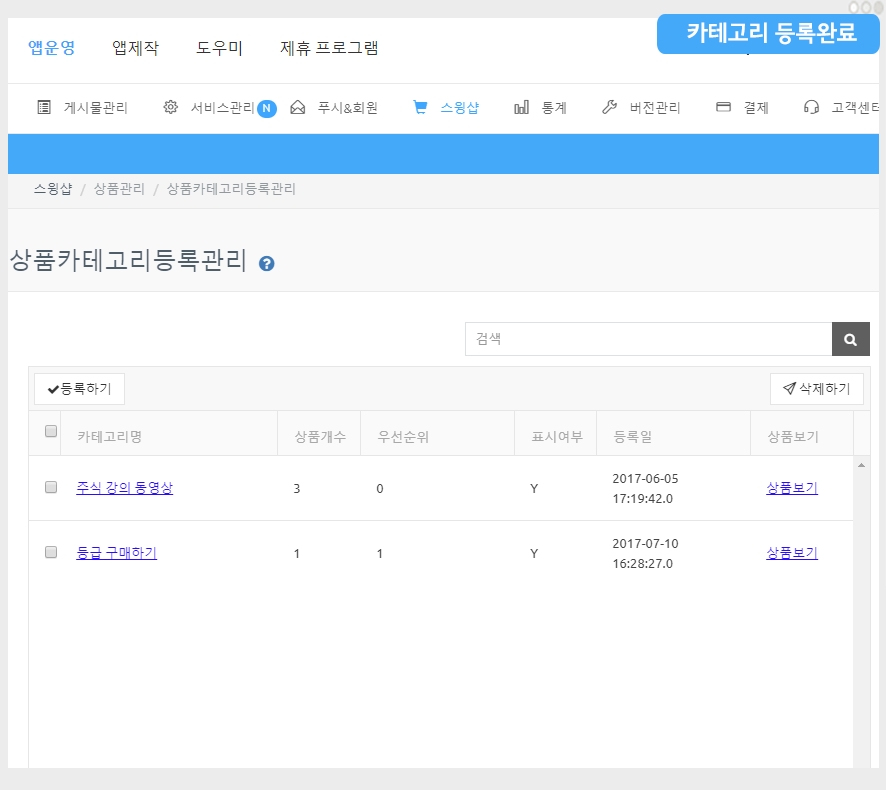Click the 결제 credit card icon
Viewport: 886px width, 790px height.
[723, 107]
